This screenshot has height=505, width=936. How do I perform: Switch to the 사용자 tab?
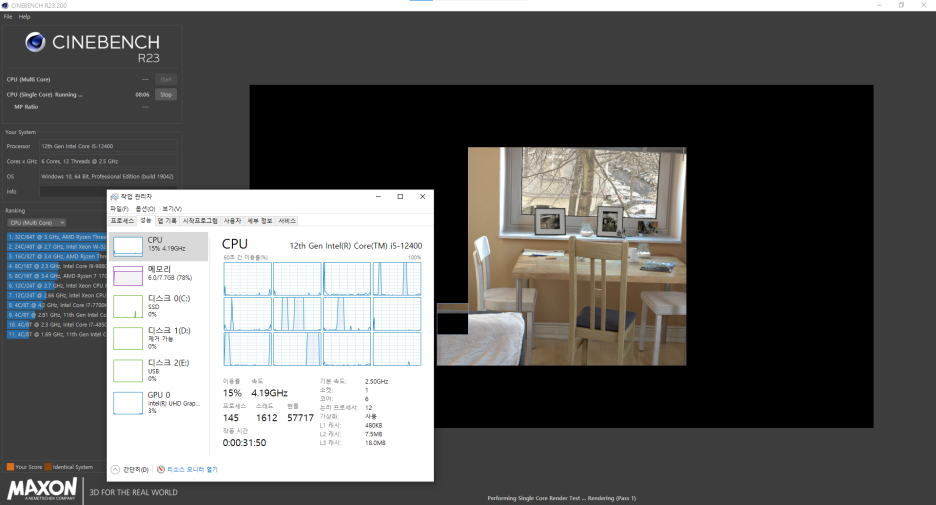point(232,221)
